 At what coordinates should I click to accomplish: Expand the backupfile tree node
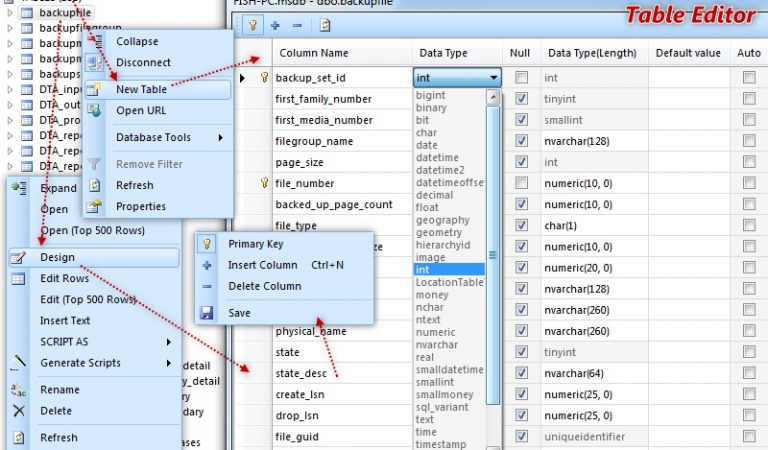pyautogui.click(x=10, y=13)
